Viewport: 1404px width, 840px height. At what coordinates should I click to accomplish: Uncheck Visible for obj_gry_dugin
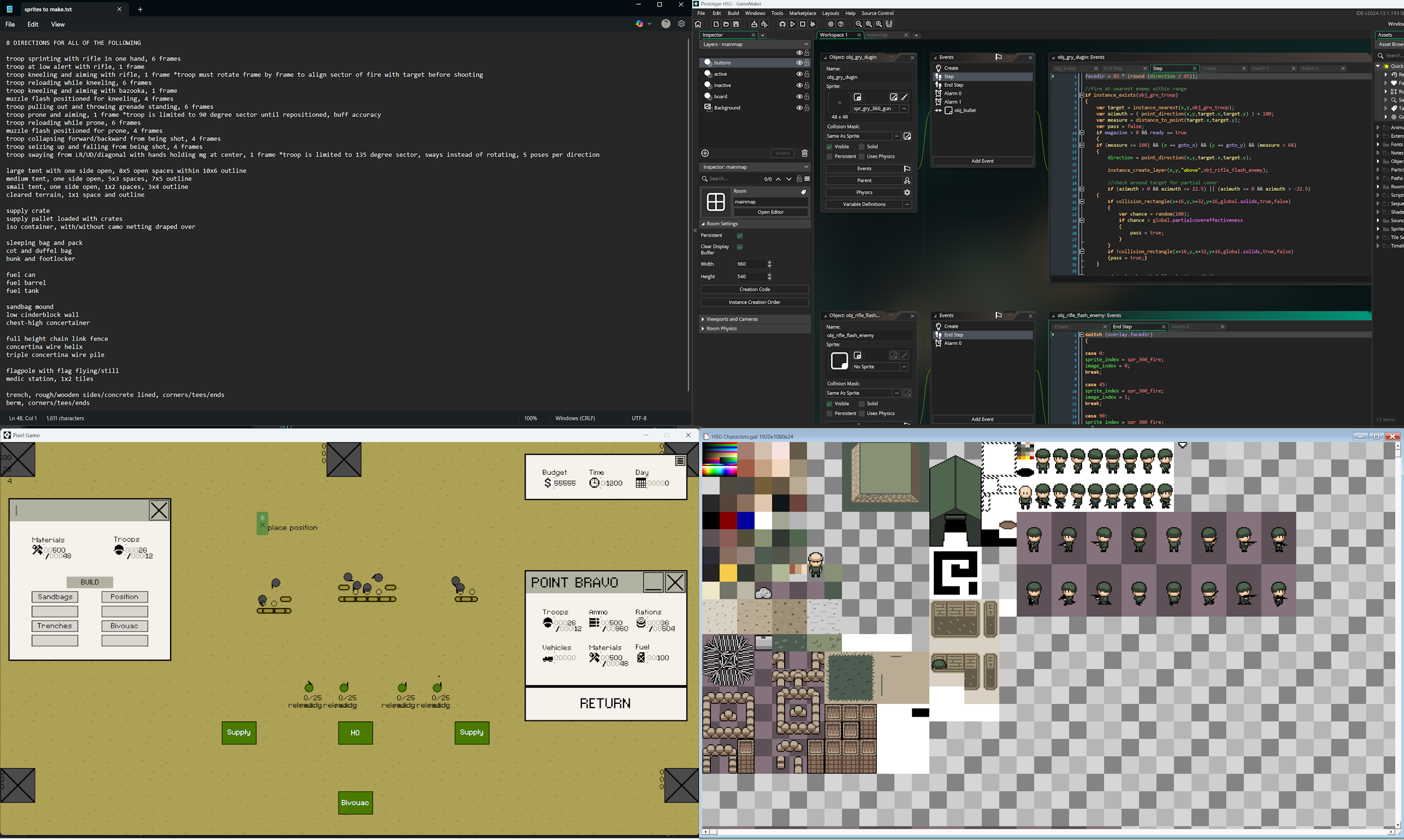[829, 147]
